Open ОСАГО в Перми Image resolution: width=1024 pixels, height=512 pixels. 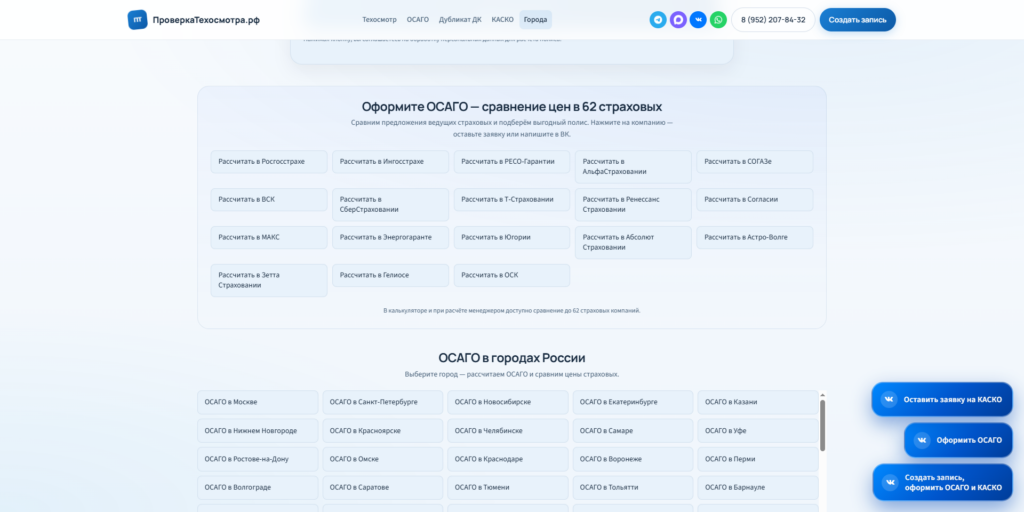tap(758, 459)
